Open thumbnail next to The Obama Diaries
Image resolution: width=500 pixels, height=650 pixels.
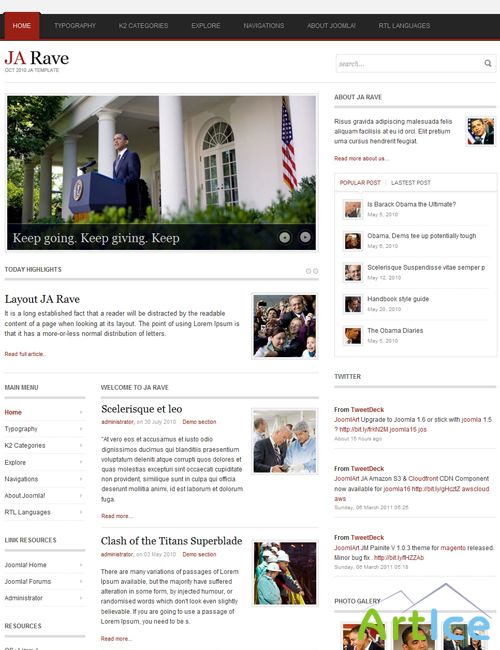(353, 336)
